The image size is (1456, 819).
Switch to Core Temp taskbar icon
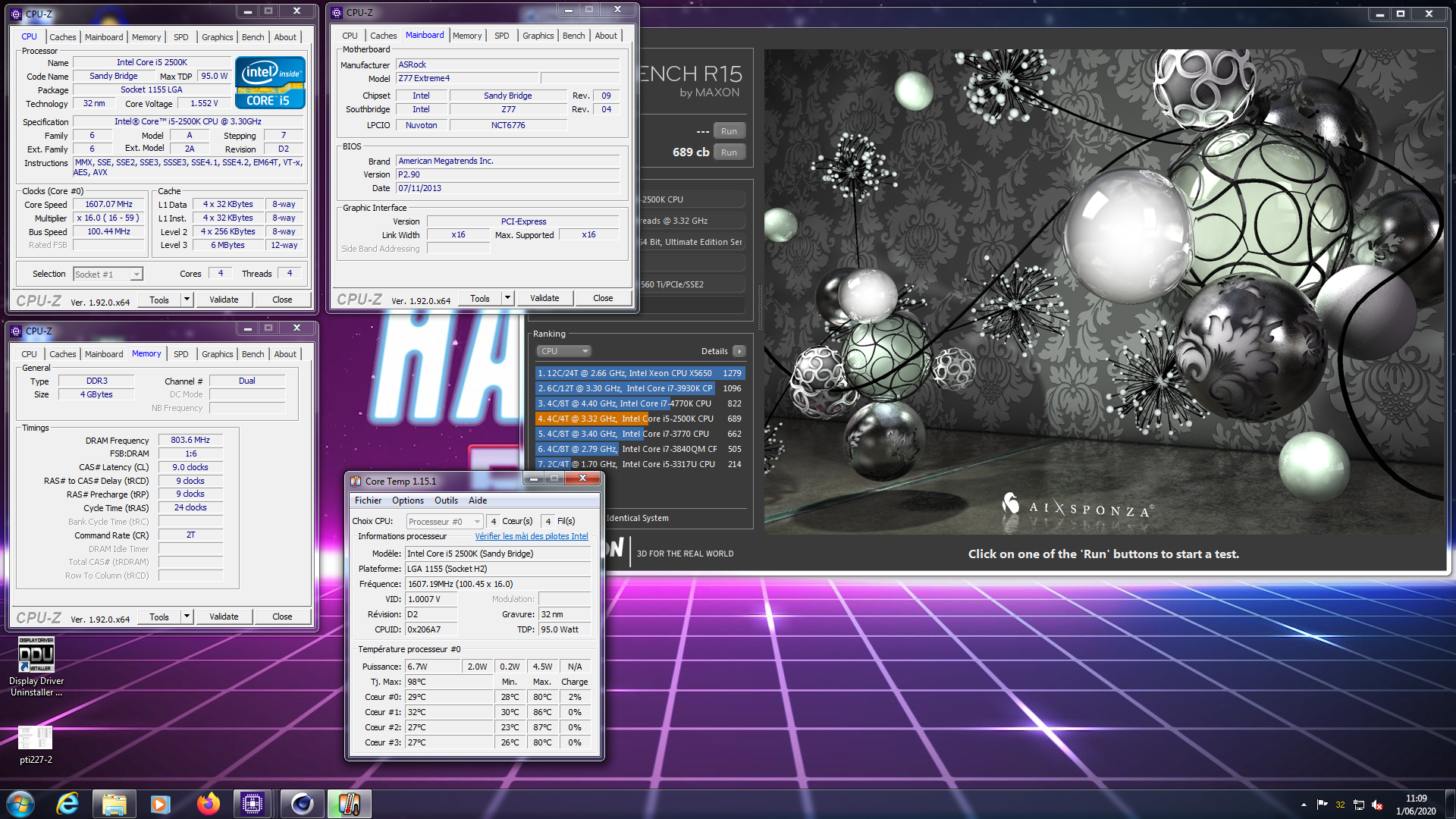[x=349, y=803]
